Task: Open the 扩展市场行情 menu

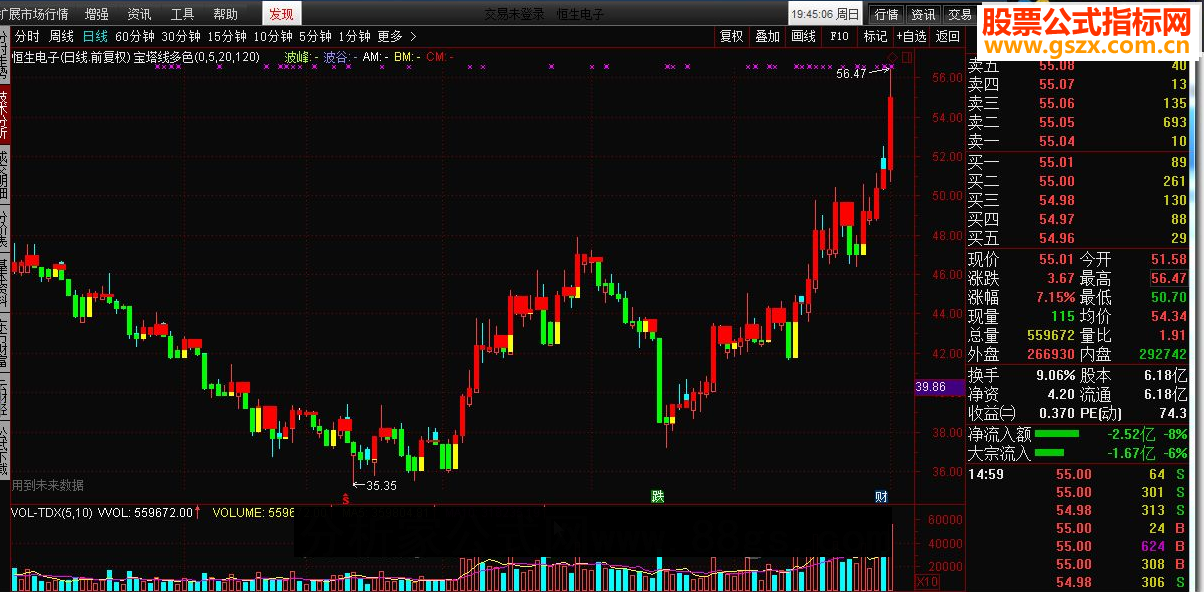Action: click(35, 14)
